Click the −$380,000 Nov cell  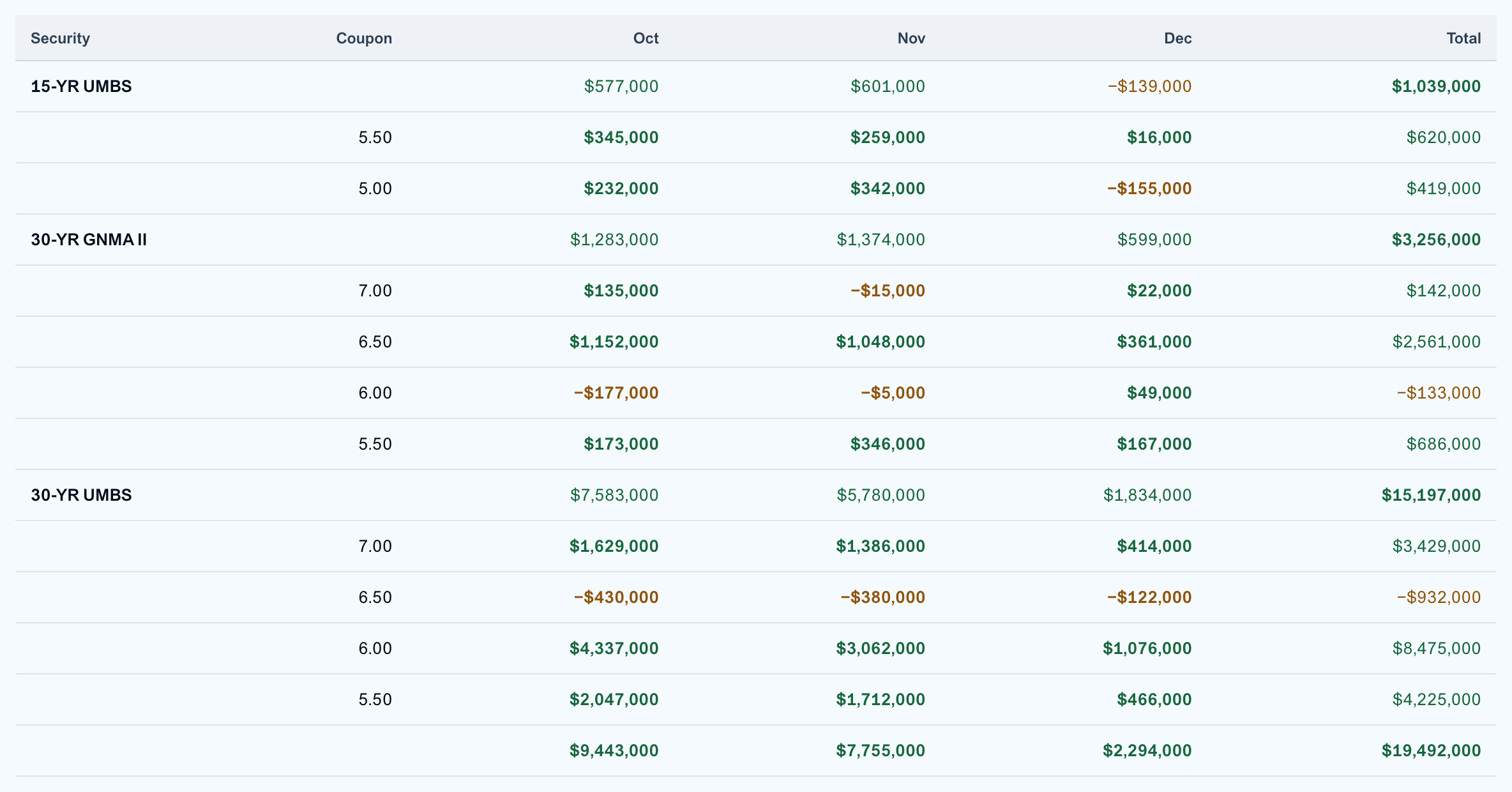882,597
